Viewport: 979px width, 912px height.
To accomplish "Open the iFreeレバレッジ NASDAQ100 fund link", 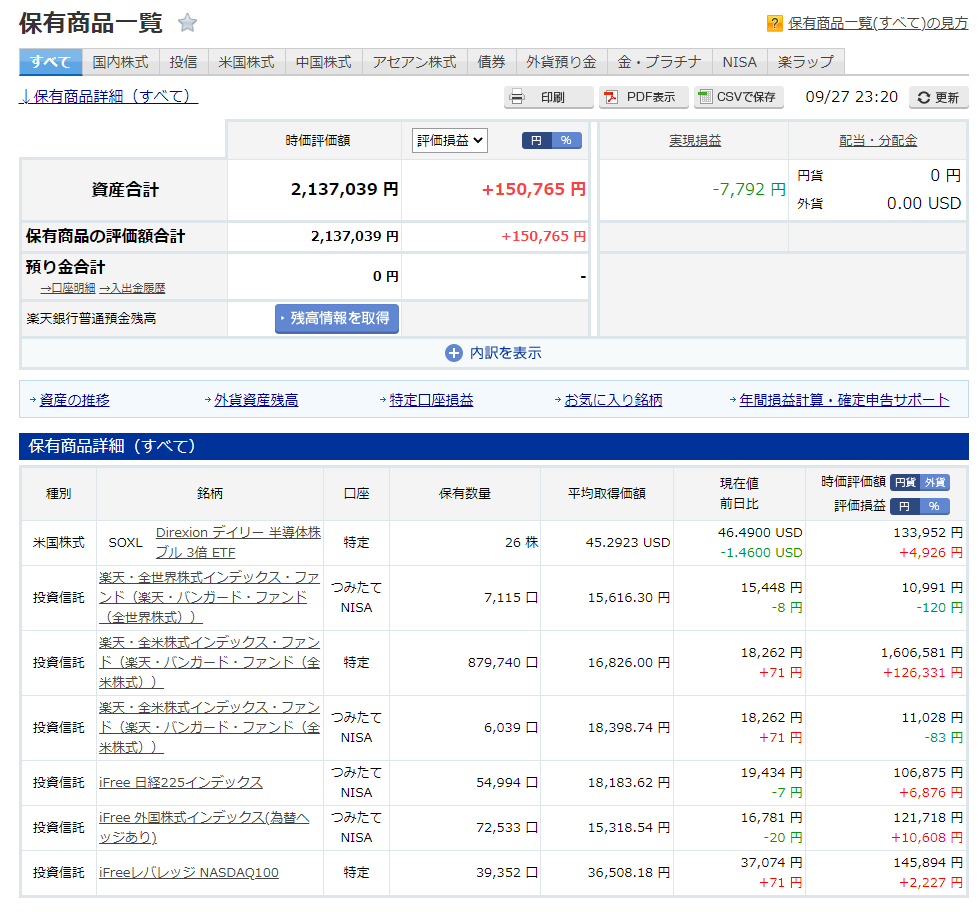I will point(189,873).
